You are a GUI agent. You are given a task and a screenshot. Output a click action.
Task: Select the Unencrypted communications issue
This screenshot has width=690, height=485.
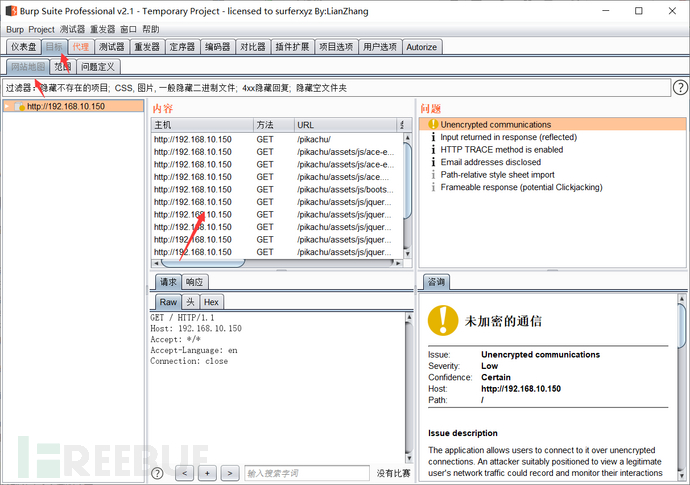click(x=552, y=125)
